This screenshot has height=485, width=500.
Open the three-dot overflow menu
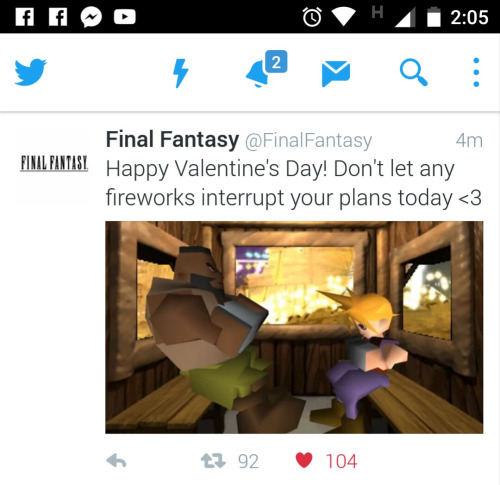476,72
